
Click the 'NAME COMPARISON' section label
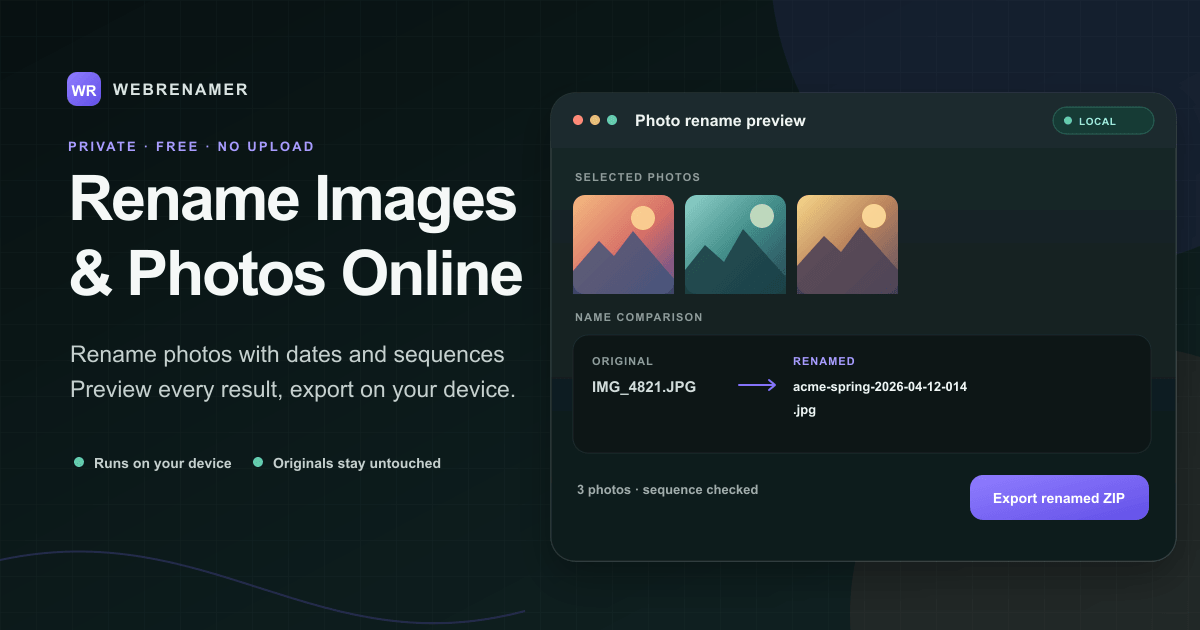[x=639, y=317]
